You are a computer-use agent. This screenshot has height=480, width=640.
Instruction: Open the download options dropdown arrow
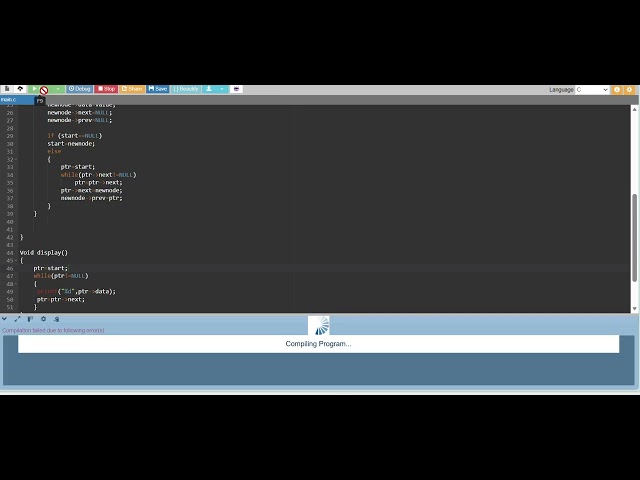(222, 89)
